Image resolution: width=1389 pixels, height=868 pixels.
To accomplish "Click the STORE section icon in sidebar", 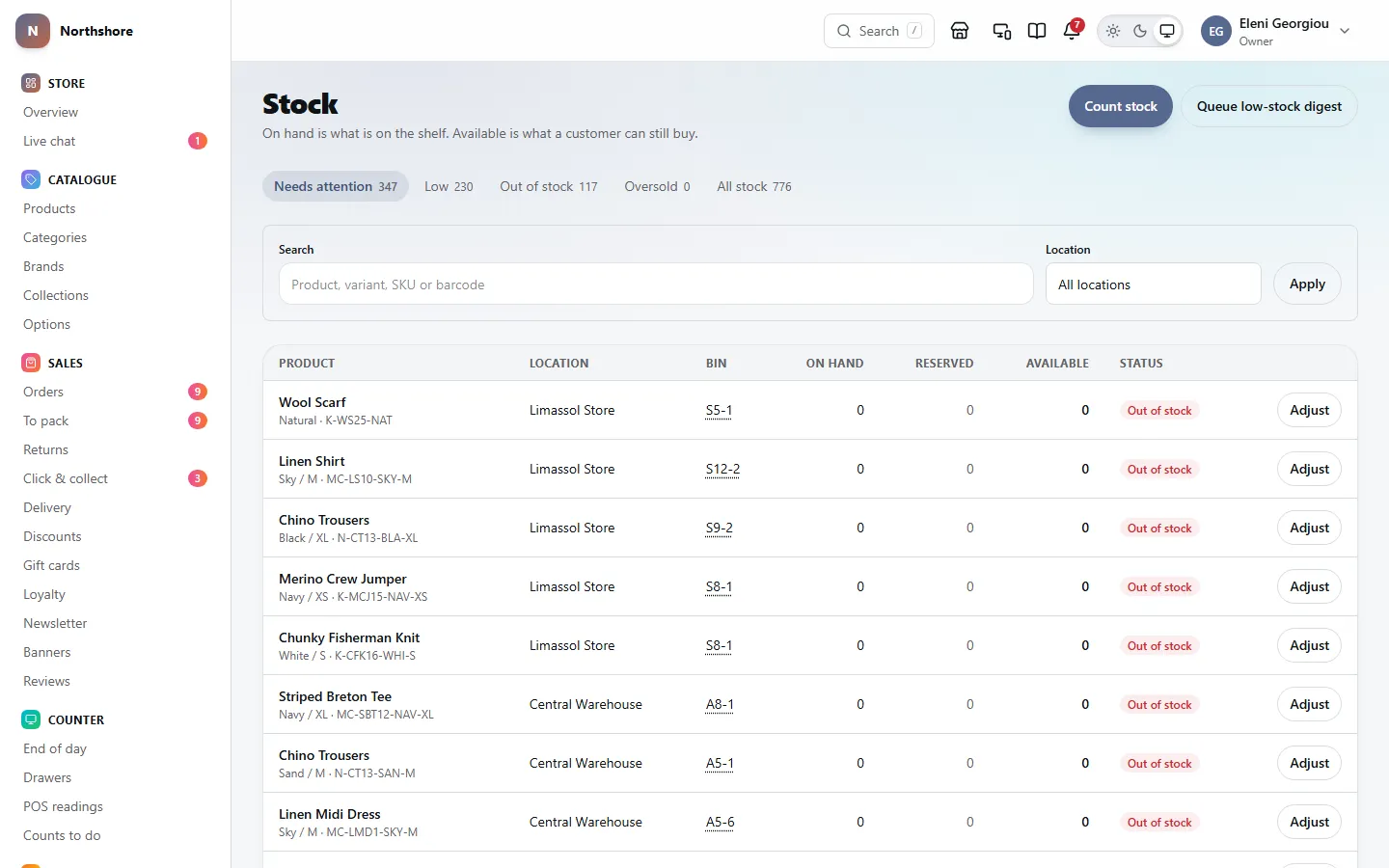I will tap(31, 83).
